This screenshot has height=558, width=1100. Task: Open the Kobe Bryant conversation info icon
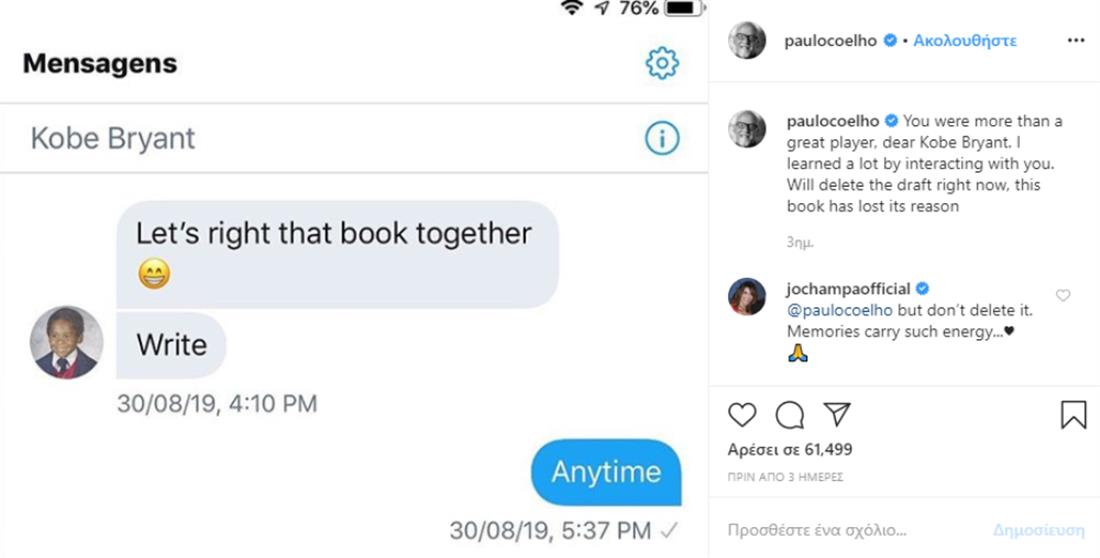(x=662, y=138)
